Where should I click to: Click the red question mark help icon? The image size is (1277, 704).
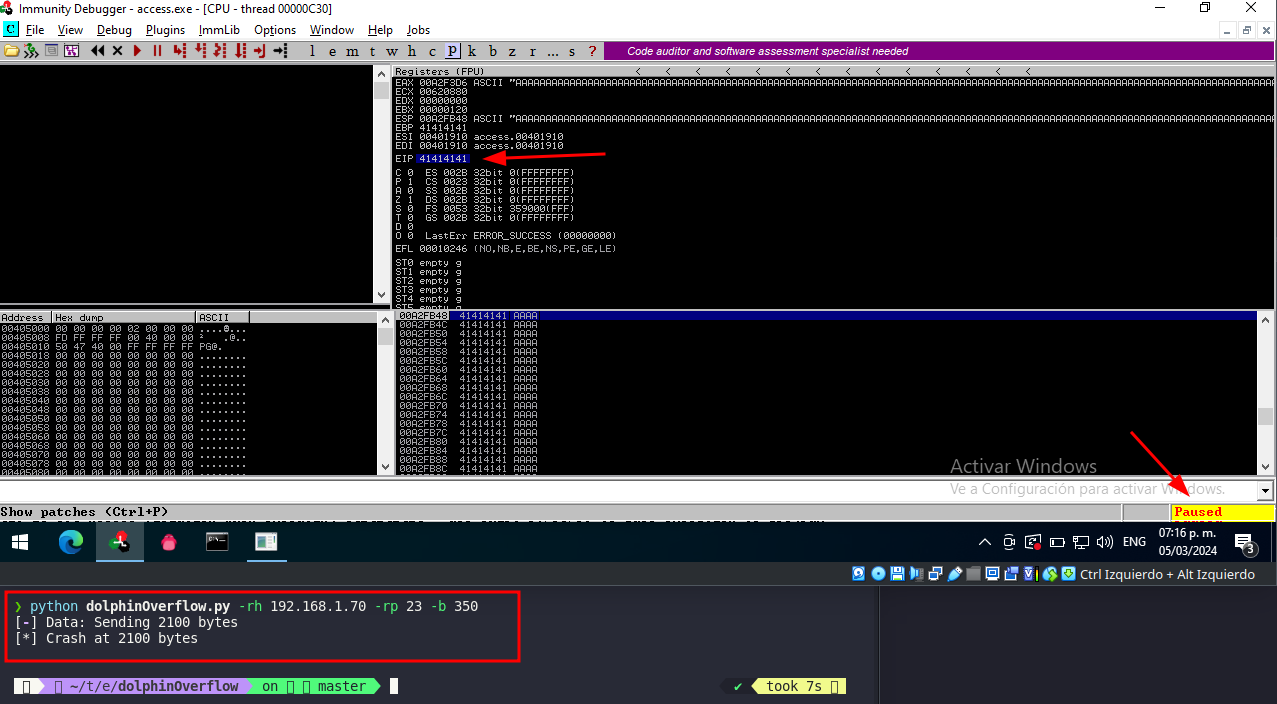tap(592, 51)
